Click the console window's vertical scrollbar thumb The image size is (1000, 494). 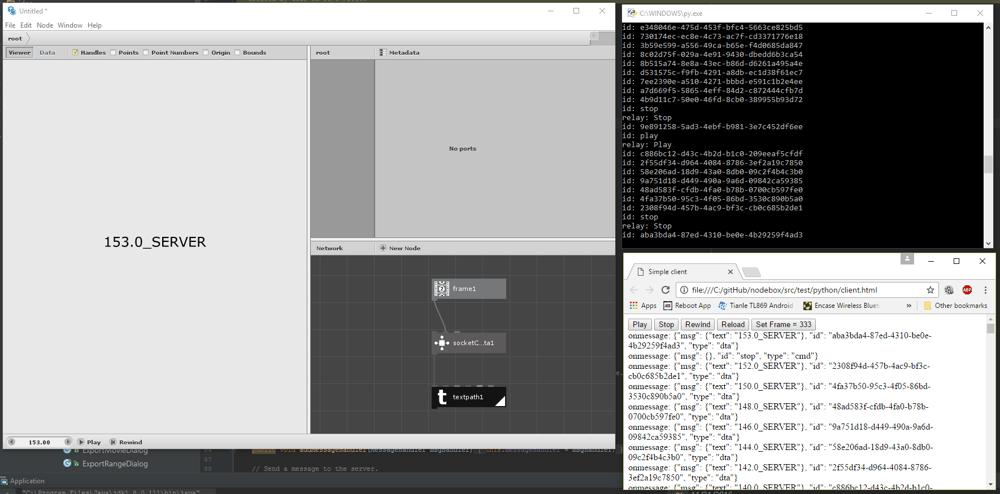(x=988, y=164)
